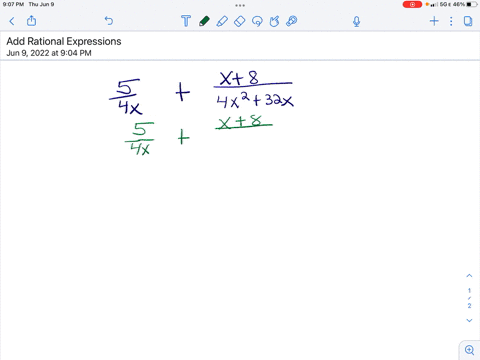This screenshot has height=360, width=480.
Task: Tap the three dots multitasking control
Action: pyautogui.click(x=240, y=5)
